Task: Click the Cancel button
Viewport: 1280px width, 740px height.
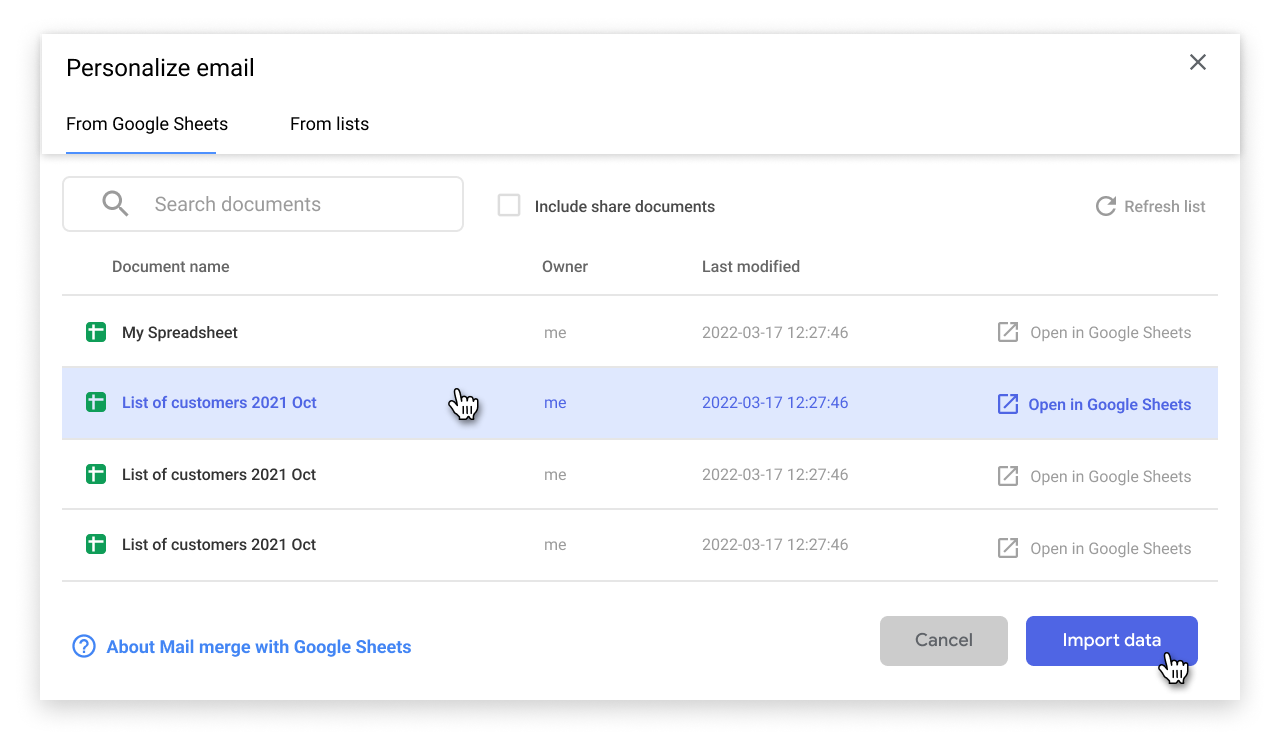Action: coord(943,640)
